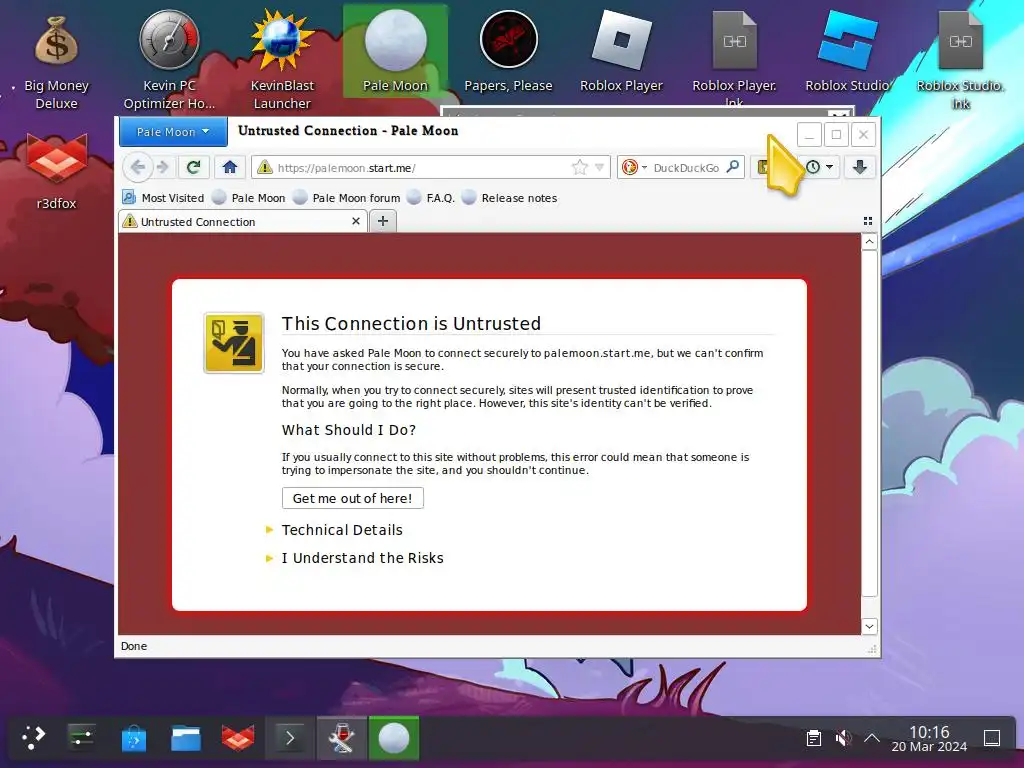Image resolution: width=1024 pixels, height=768 pixels.
Task: Show all tabs grid icon
Action: pyautogui.click(x=868, y=221)
